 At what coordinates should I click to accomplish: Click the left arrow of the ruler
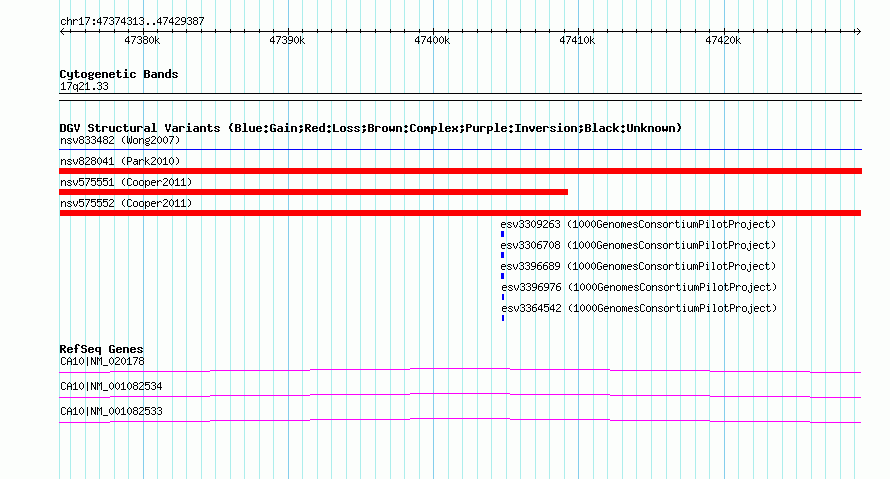pyautogui.click(x=62, y=32)
